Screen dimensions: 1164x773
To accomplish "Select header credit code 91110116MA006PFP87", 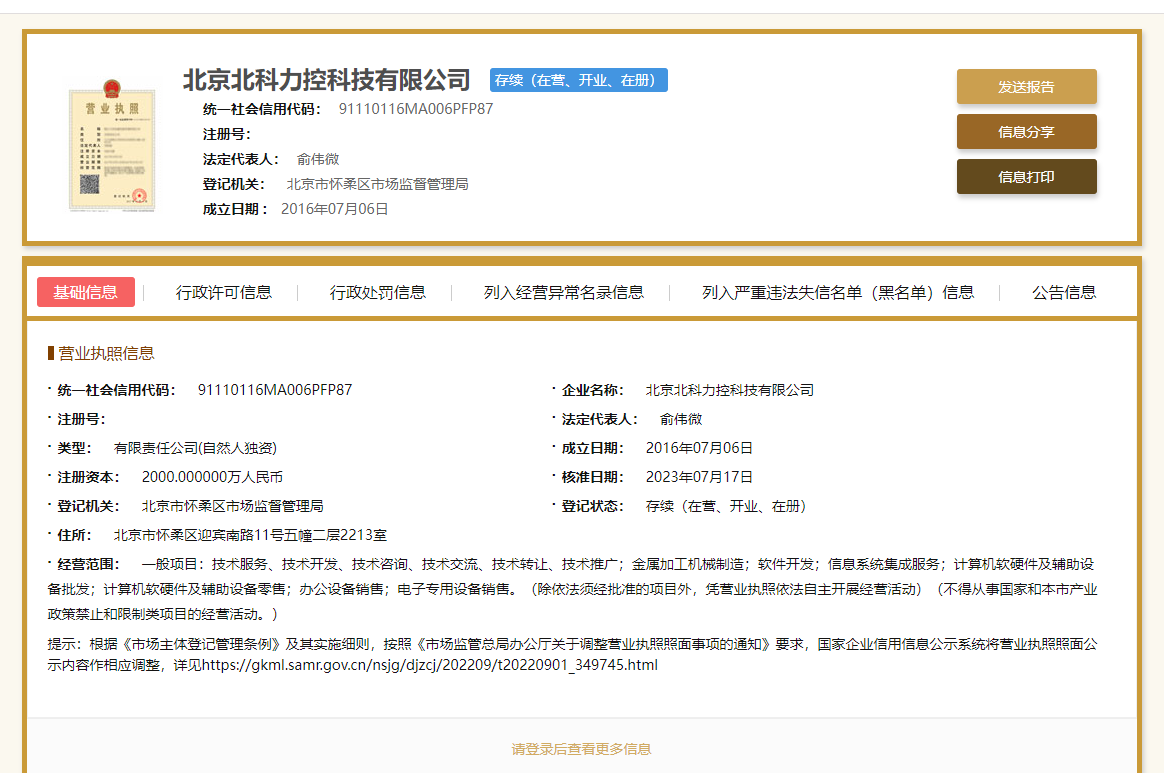I will tap(416, 109).
